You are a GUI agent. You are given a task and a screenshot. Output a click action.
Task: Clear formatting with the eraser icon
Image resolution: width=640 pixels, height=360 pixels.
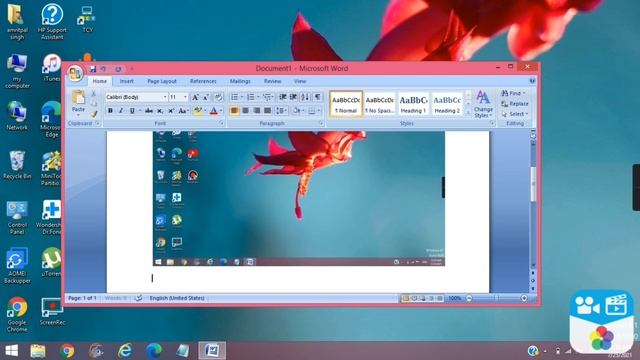[x=218, y=97]
